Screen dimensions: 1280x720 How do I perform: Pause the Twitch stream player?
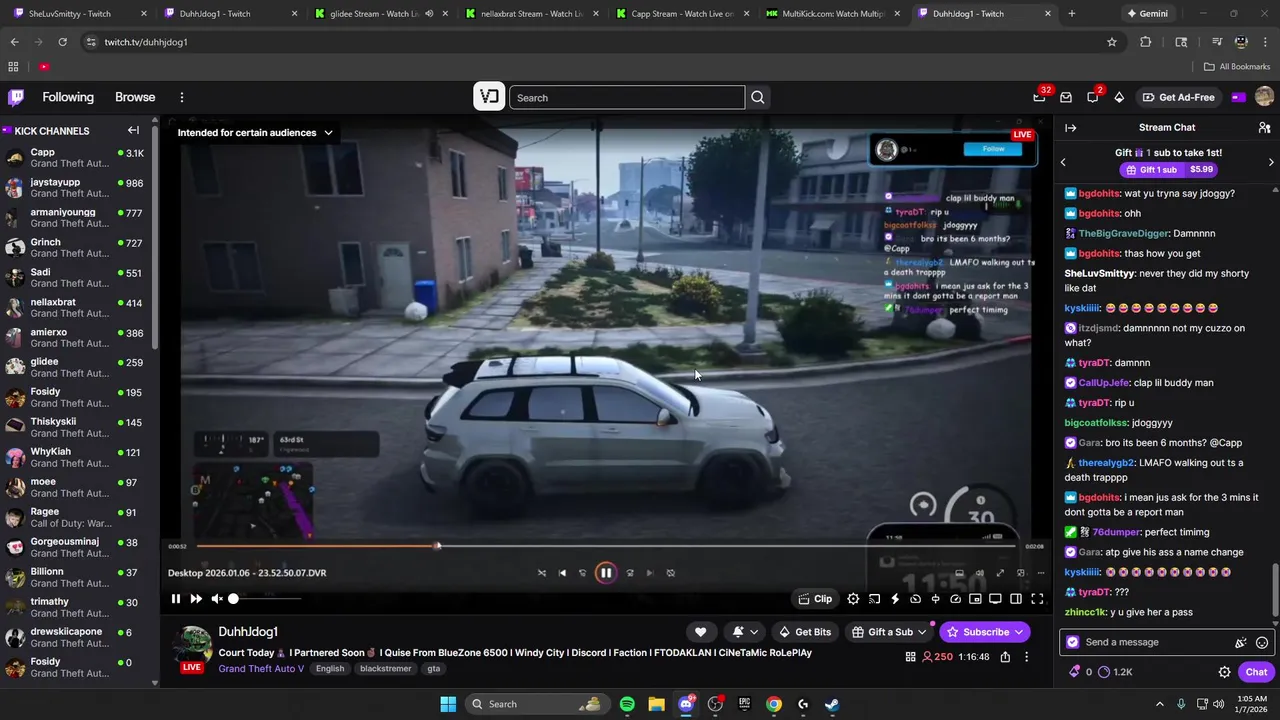coord(176,599)
